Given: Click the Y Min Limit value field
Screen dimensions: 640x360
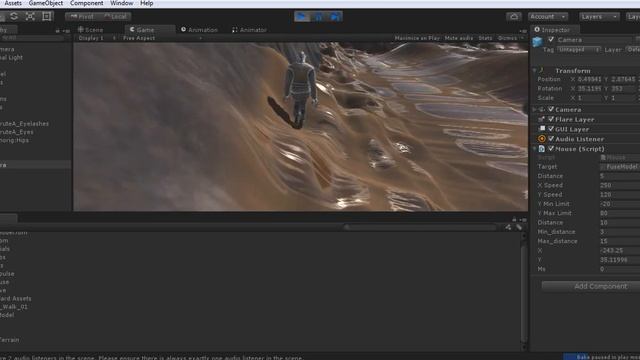Looking at the screenshot, I should click(x=620, y=204).
